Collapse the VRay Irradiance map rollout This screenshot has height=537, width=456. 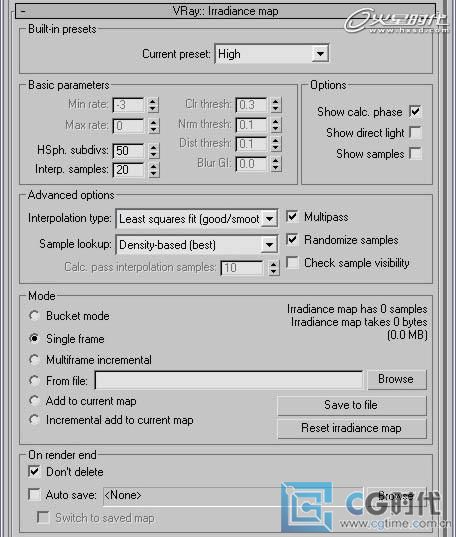tap(226, 11)
